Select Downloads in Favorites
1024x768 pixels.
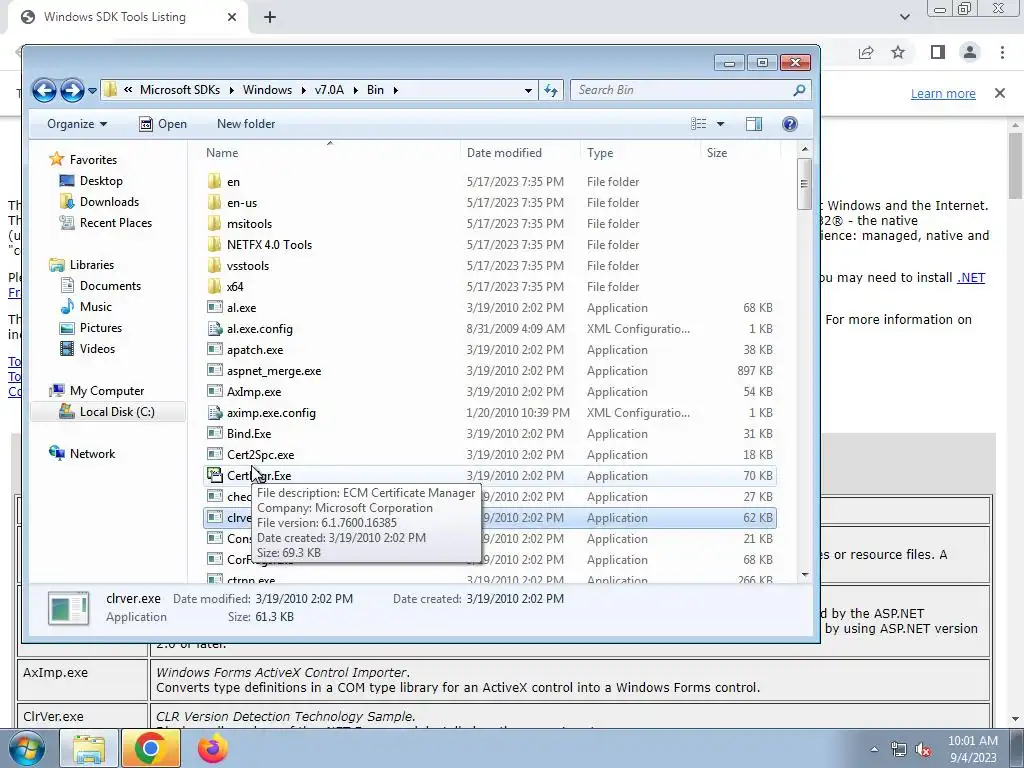coord(99,202)
